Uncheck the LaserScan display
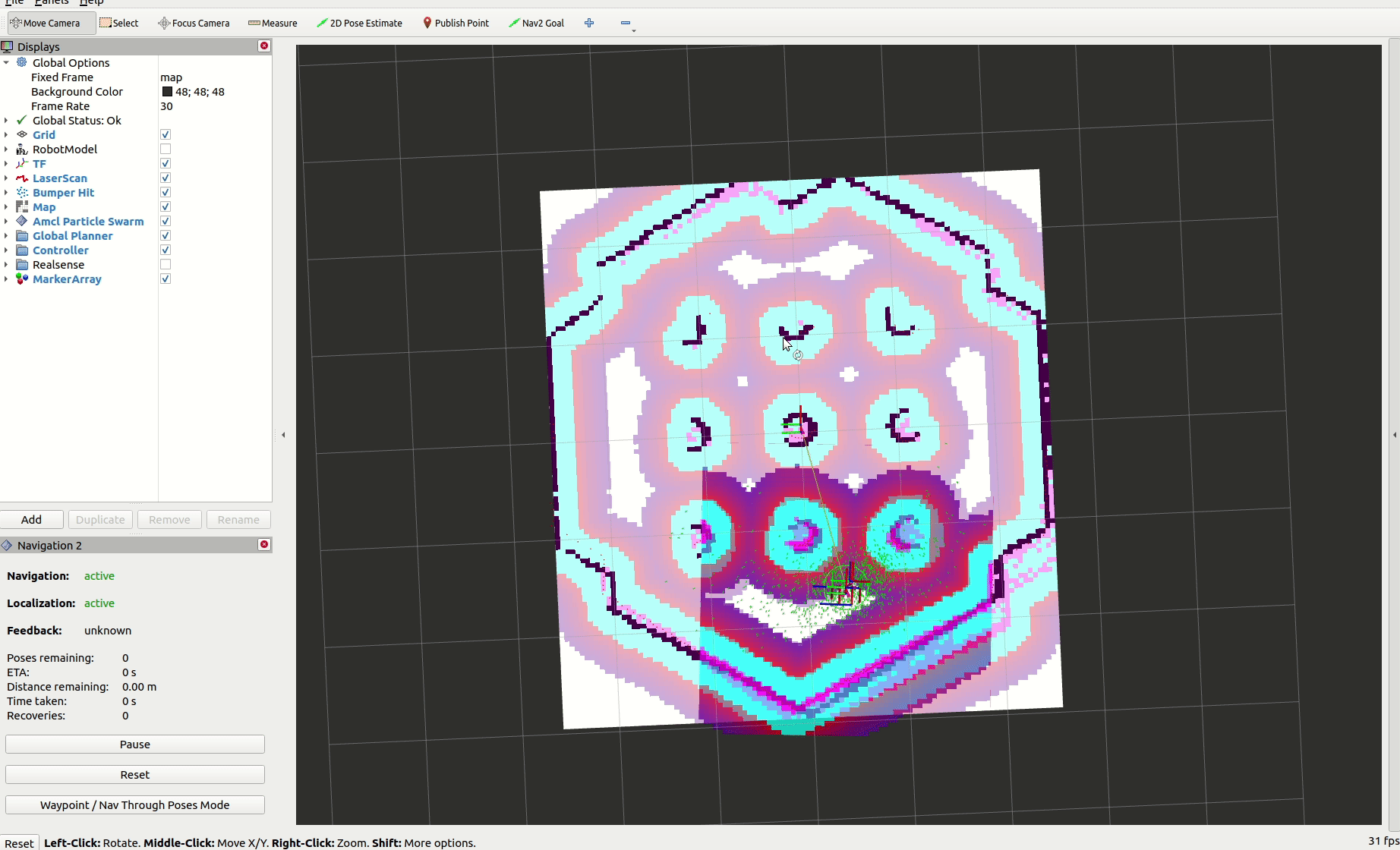 [166, 178]
